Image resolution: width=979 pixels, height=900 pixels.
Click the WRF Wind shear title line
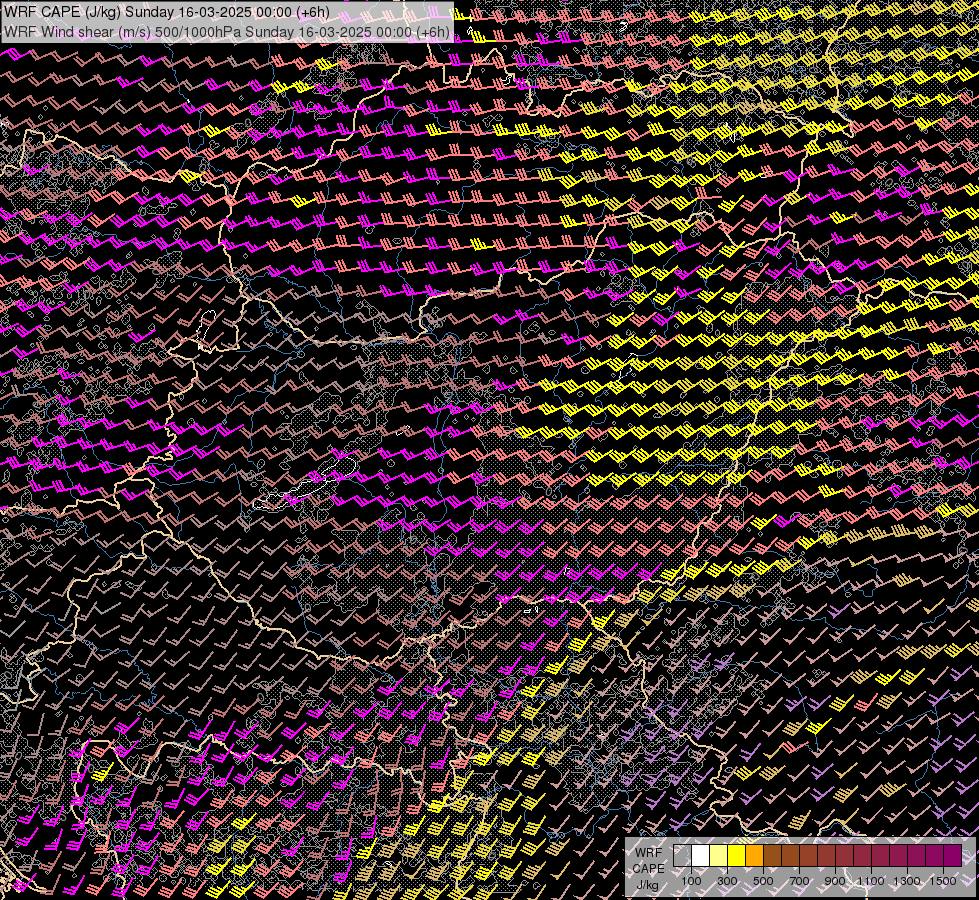pyautogui.click(x=226, y=32)
